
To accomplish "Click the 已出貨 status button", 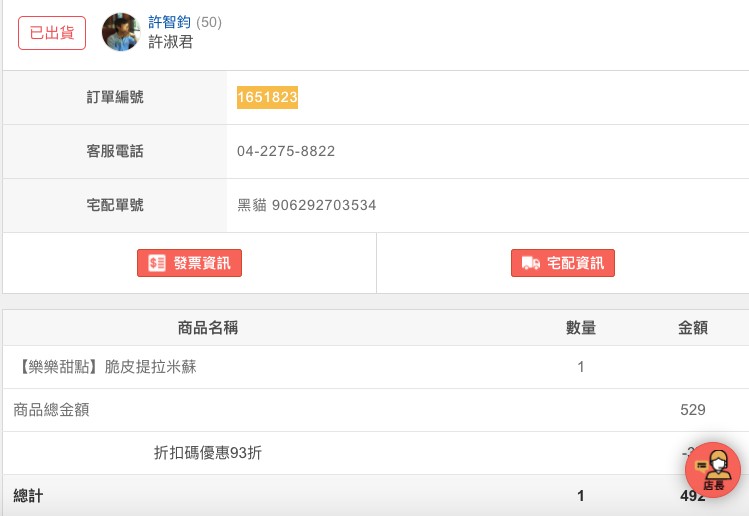I will click(52, 33).
